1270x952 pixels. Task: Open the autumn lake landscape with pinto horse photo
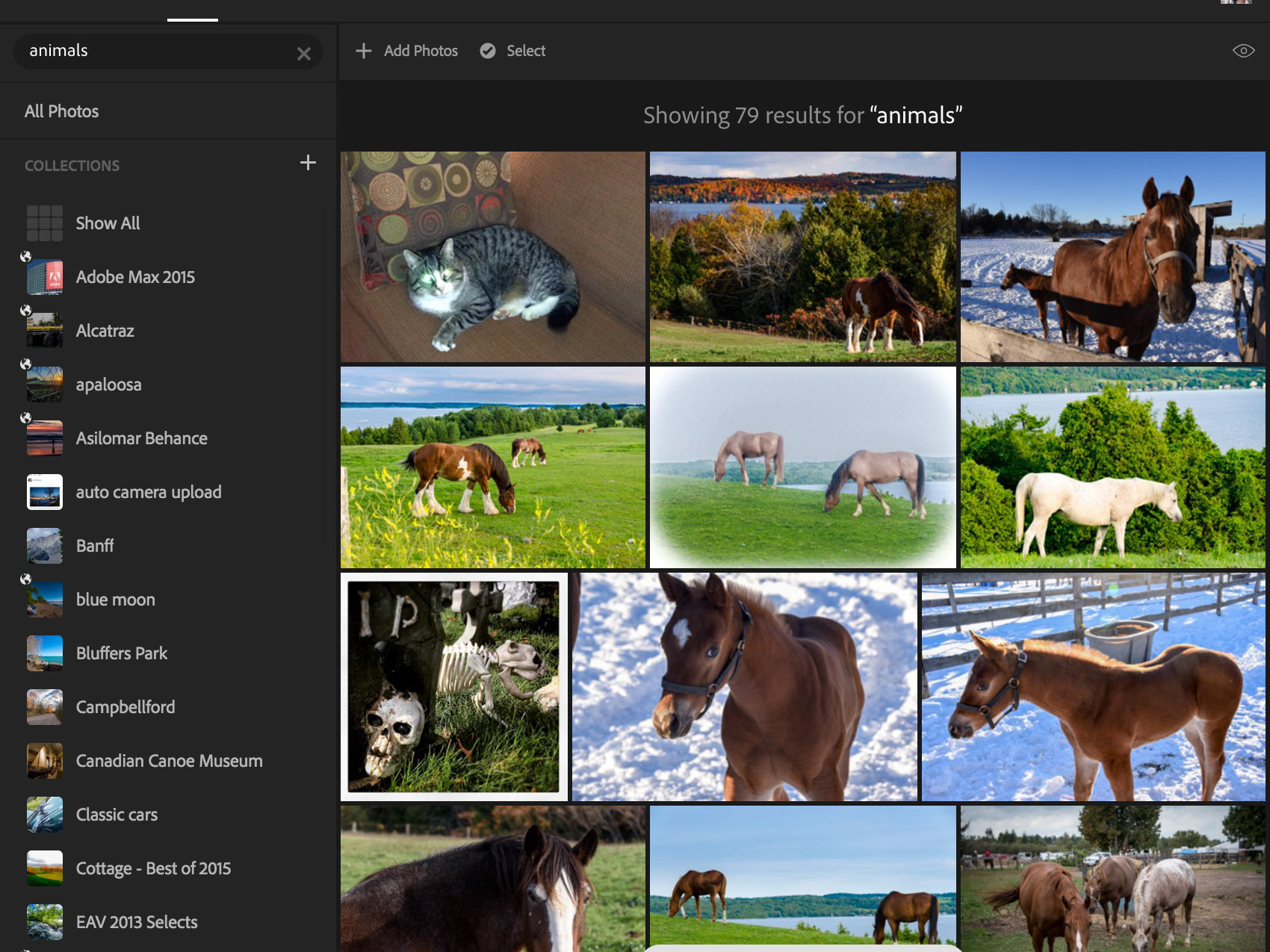(803, 257)
